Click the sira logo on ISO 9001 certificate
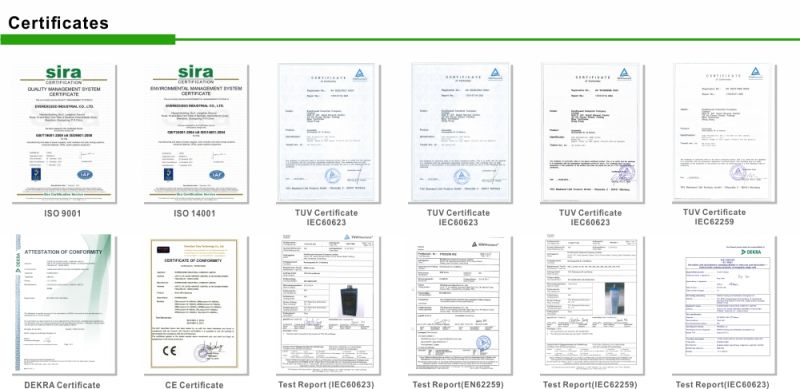Screen dimensions: 800x389 [x=64, y=73]
